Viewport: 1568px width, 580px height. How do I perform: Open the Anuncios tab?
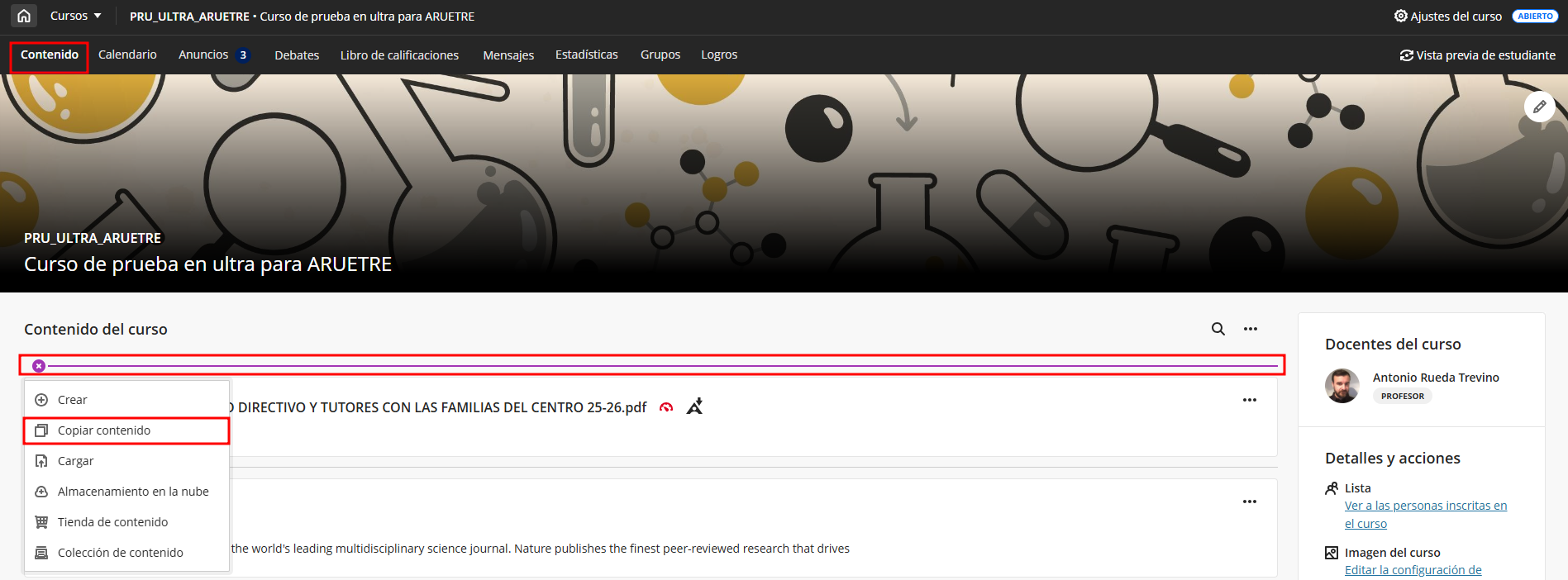(x=203, y=55)
